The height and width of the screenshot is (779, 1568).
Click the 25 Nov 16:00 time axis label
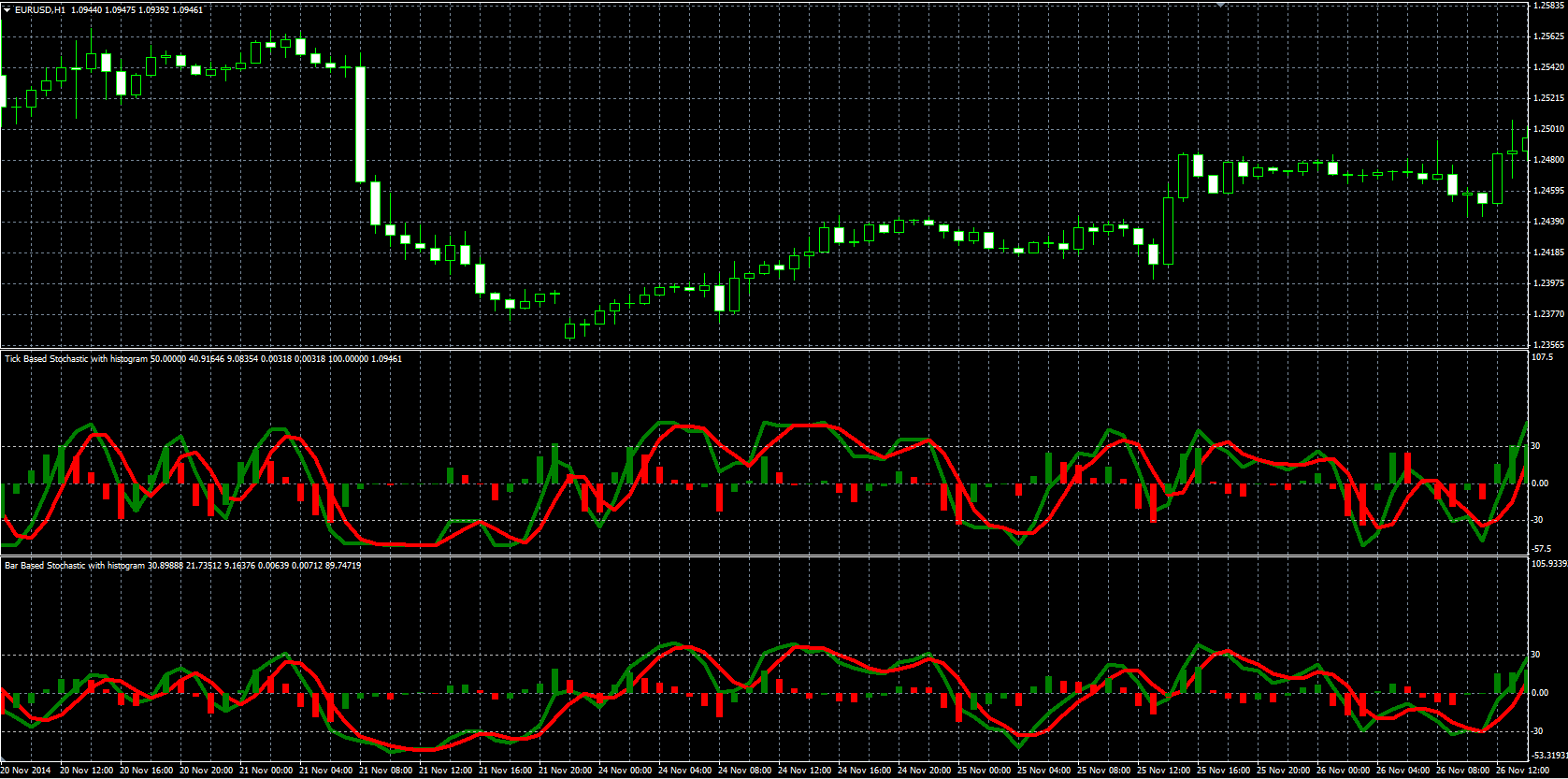[x=1223, y=771]
